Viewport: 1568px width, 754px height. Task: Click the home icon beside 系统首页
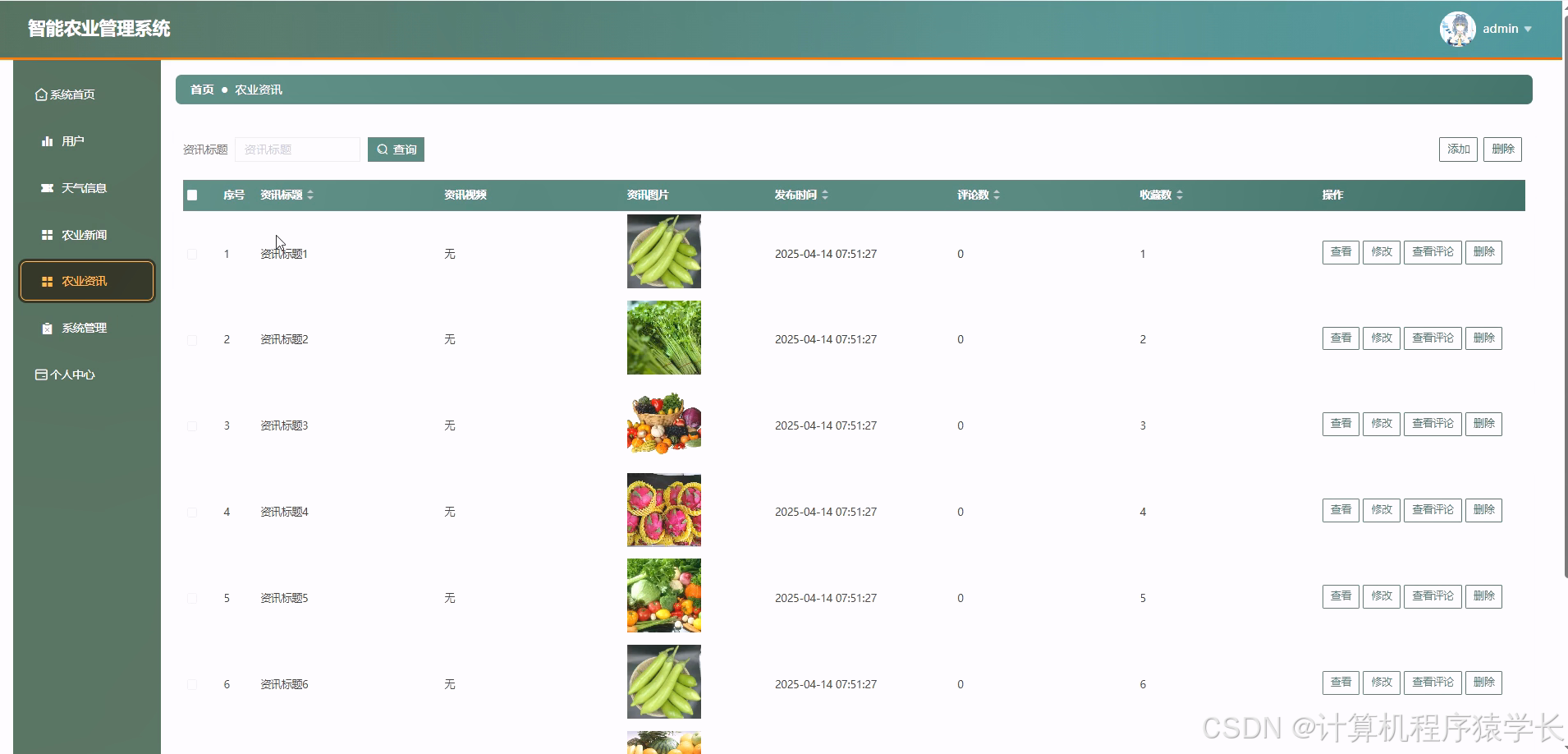pos(41,94)
